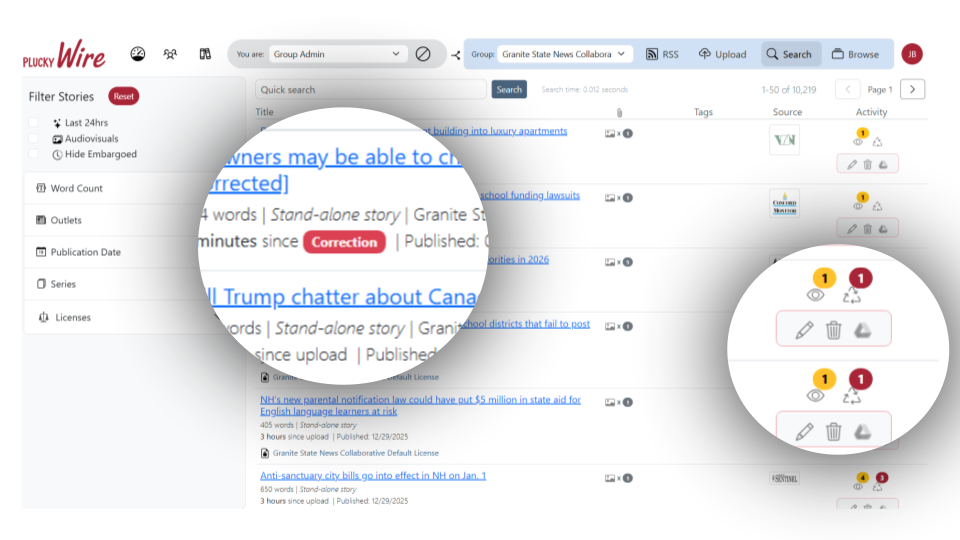Open the Anti-sanctuary city bills story link
This screenshot has height=540, width=960.
click(373, 475)
